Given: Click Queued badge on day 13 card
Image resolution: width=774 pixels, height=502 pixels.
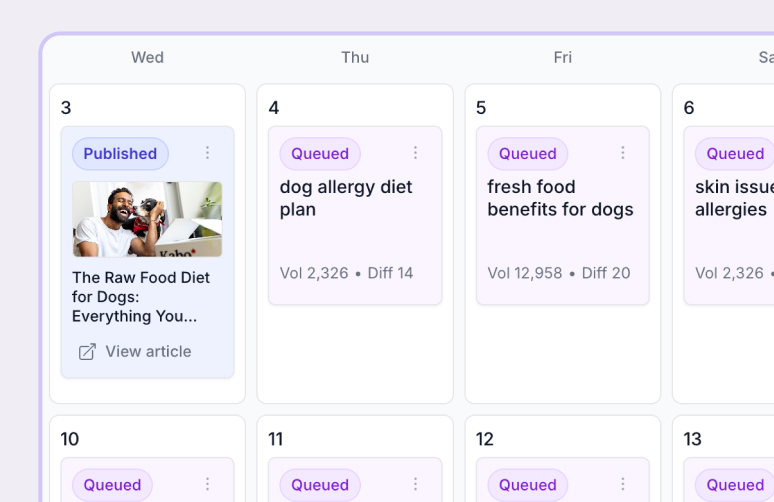Looking at the screenshot, I should coord(735,485).
